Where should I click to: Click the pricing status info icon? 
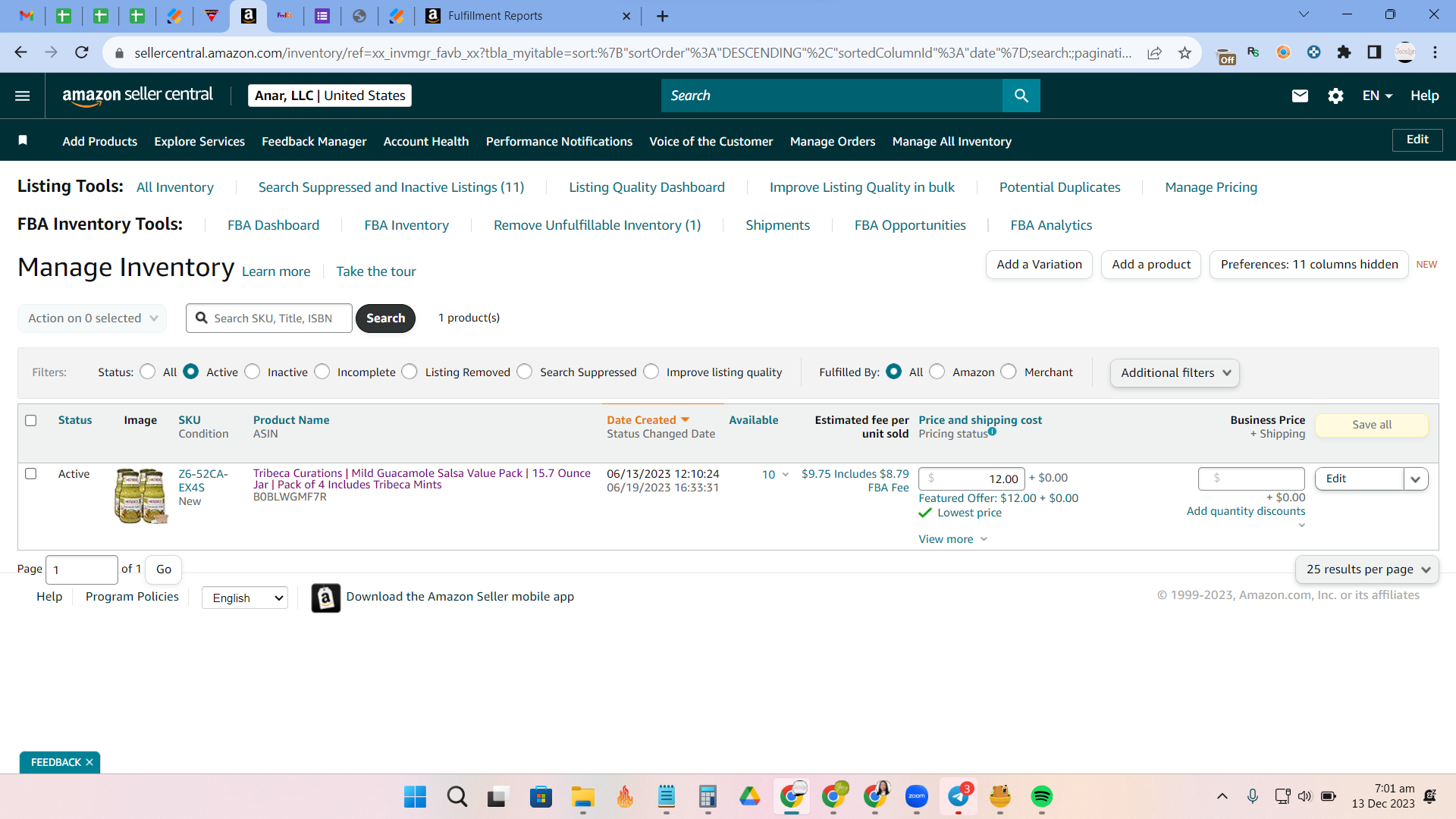click(x=993, y=431)
